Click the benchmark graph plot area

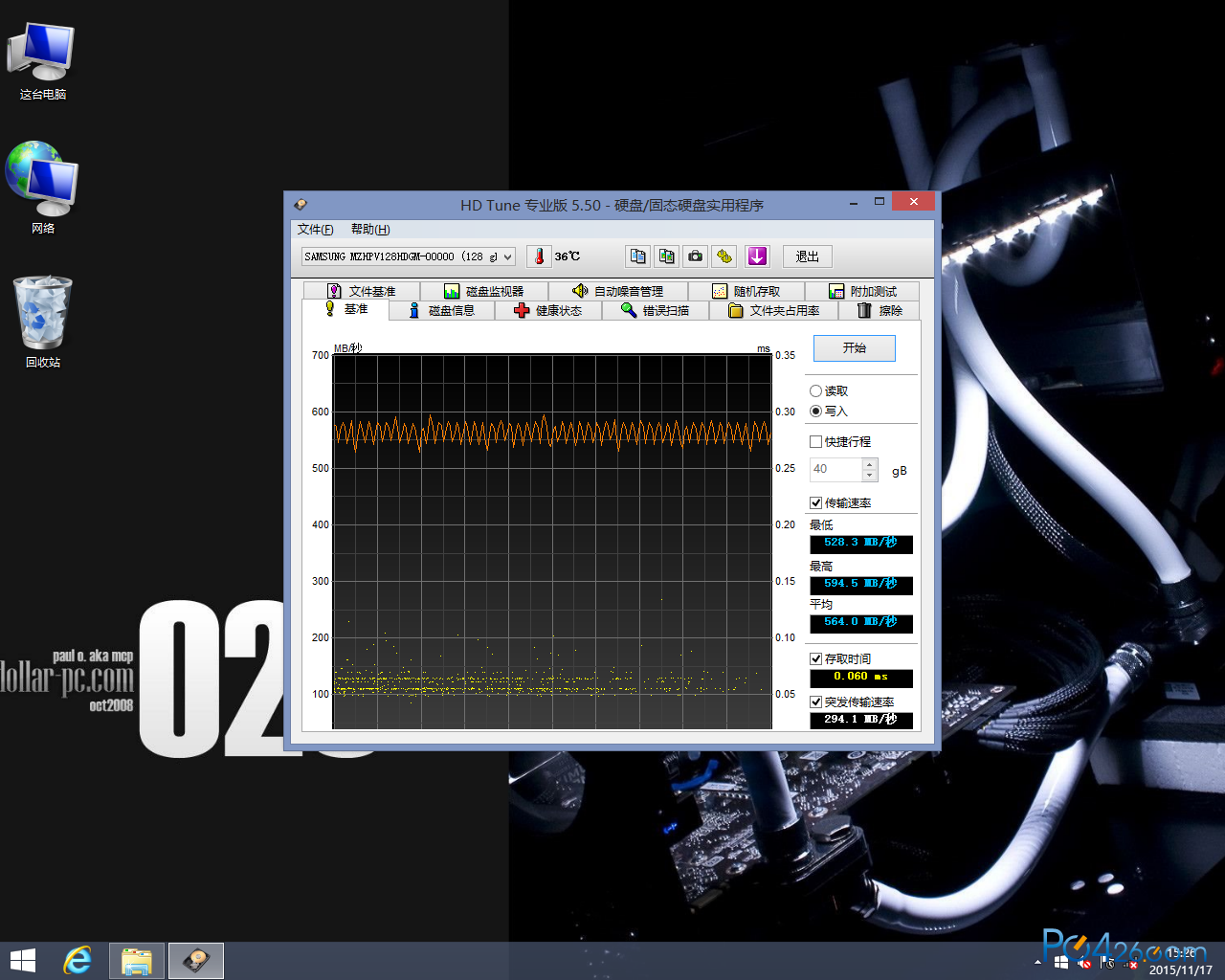click(552, 542)
